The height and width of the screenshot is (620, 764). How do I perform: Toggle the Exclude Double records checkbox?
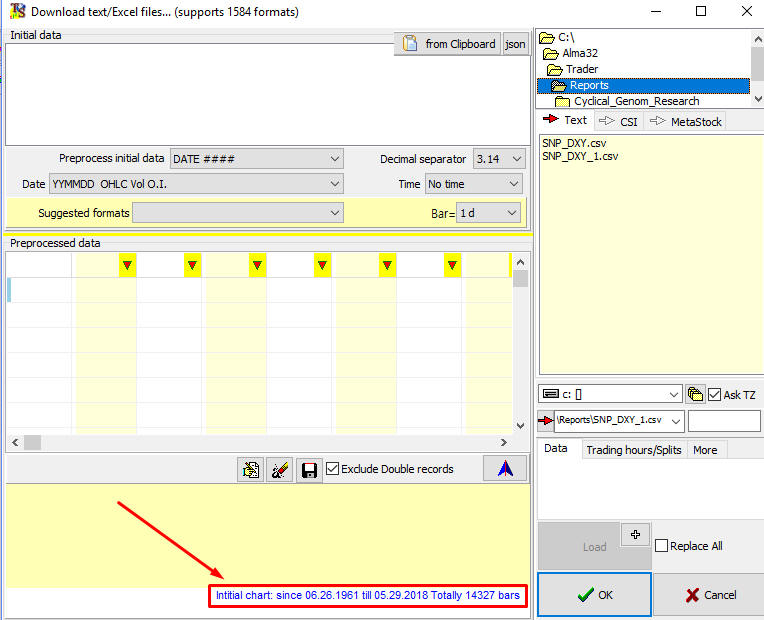[333, 469]
